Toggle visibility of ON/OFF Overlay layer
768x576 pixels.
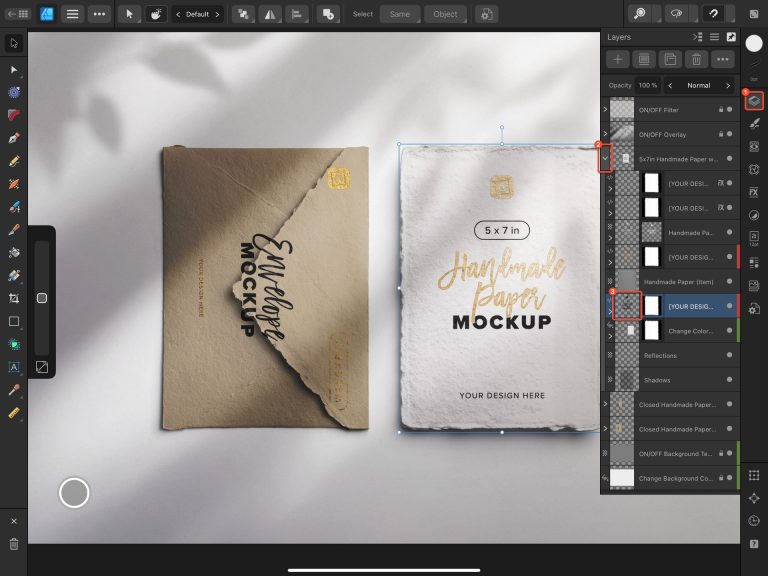pos(730,134)
